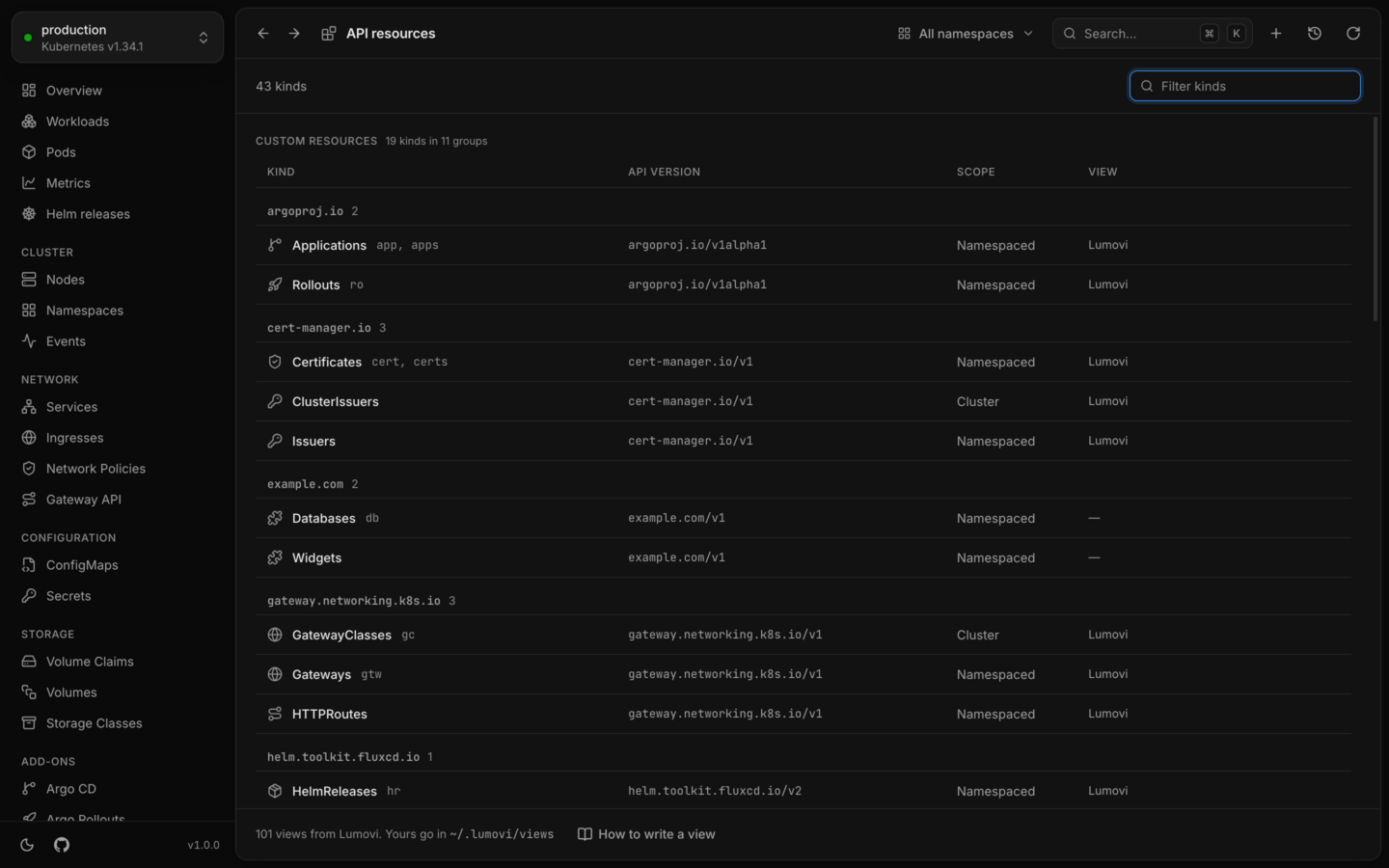Viewport: 1389px width, 868px height.
Task: Click helm.toolkit.fluxcd.io/v2 version text
Action: 715,791
